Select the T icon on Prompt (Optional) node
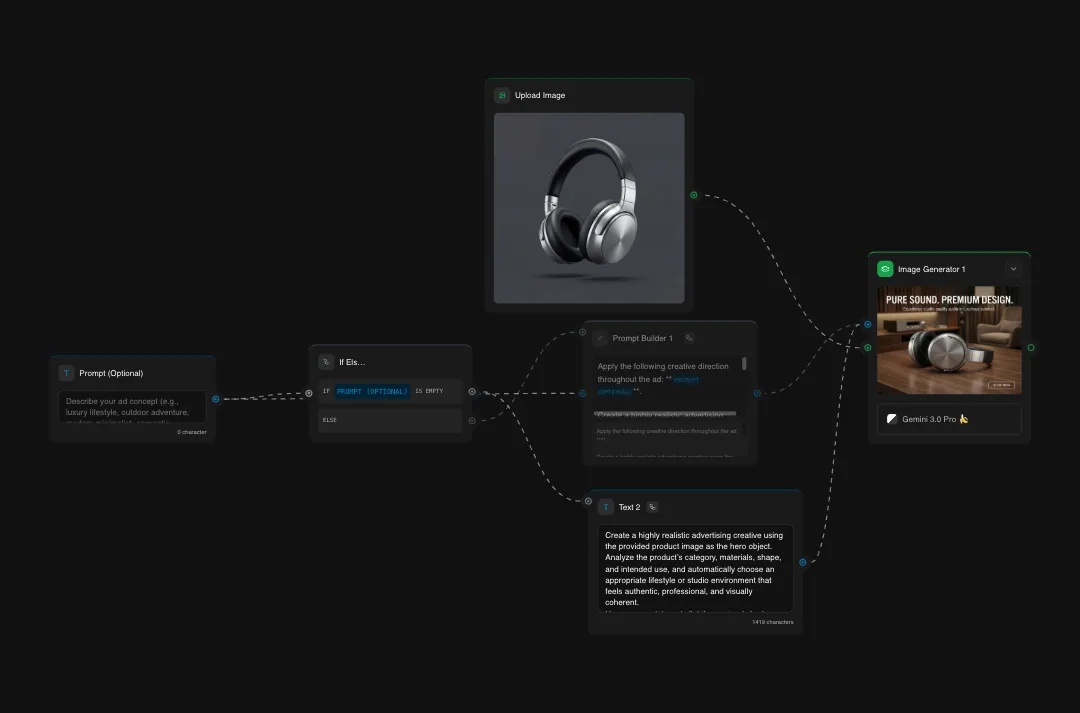1080x713 pixels. tap(67, 372)
